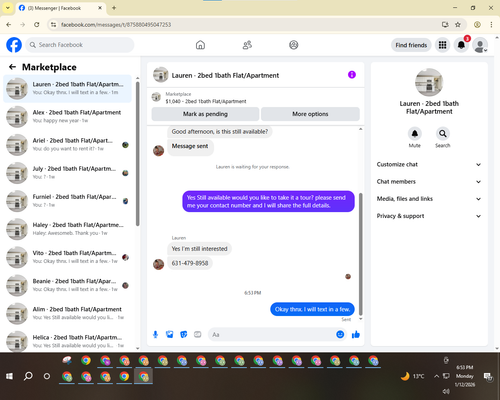Click the 'Okay thnx. I will text' message bubble
This screenshot has height=400, width=500.
point(312,309)
